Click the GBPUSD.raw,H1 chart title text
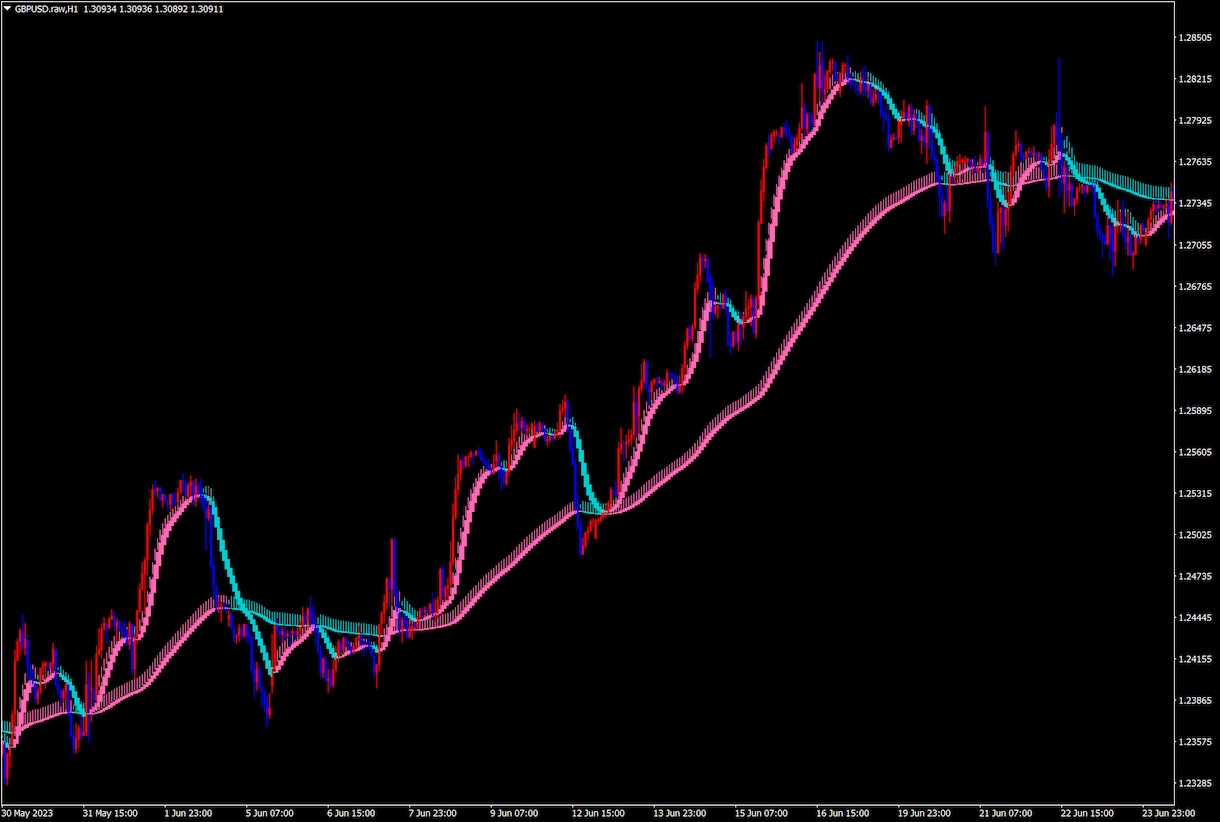This screenshot has width=1220, height=822. click(46, 8)
